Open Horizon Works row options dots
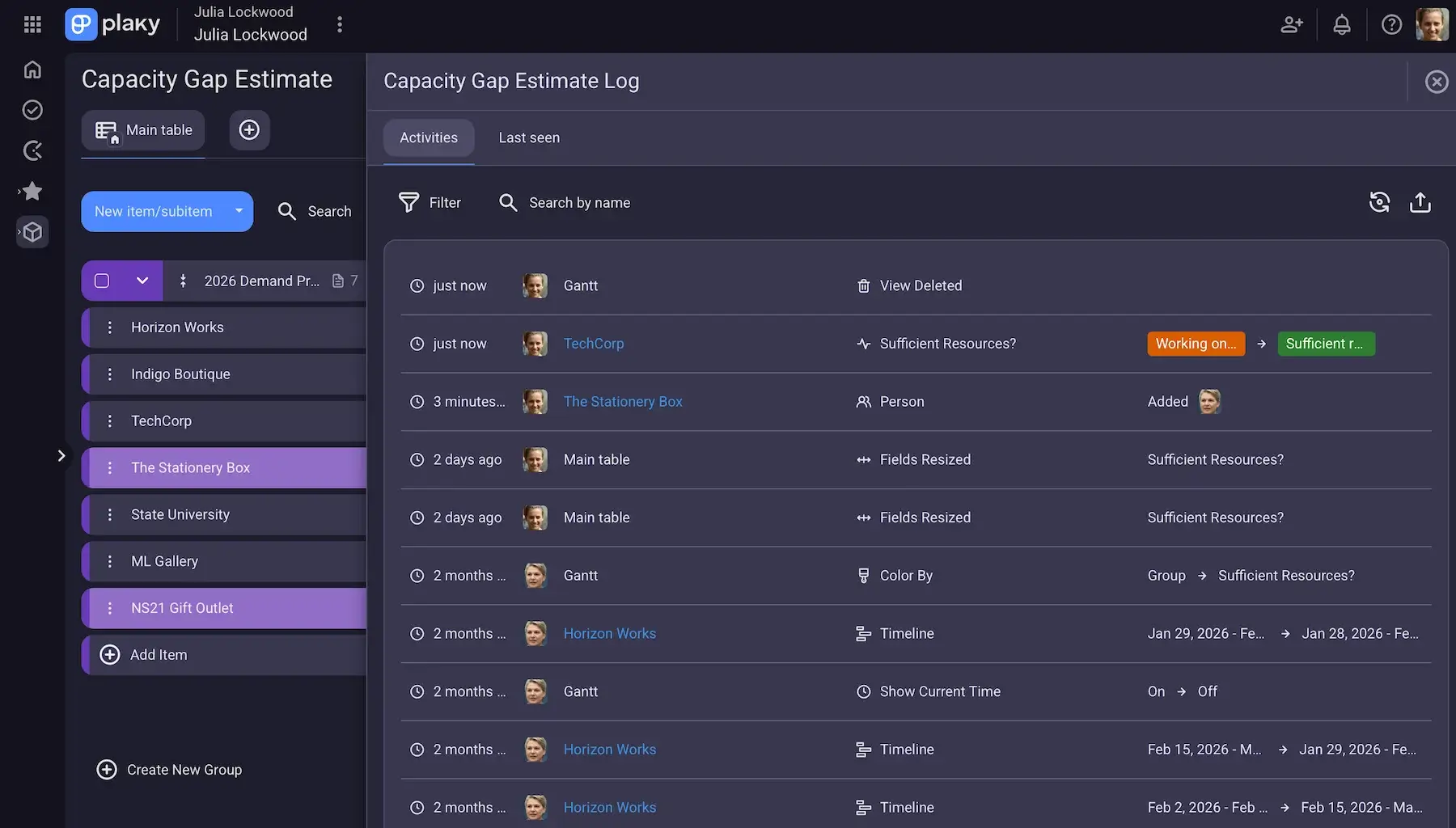The height and width of the screenshot is (828, 1456). (x=110, y=327)
